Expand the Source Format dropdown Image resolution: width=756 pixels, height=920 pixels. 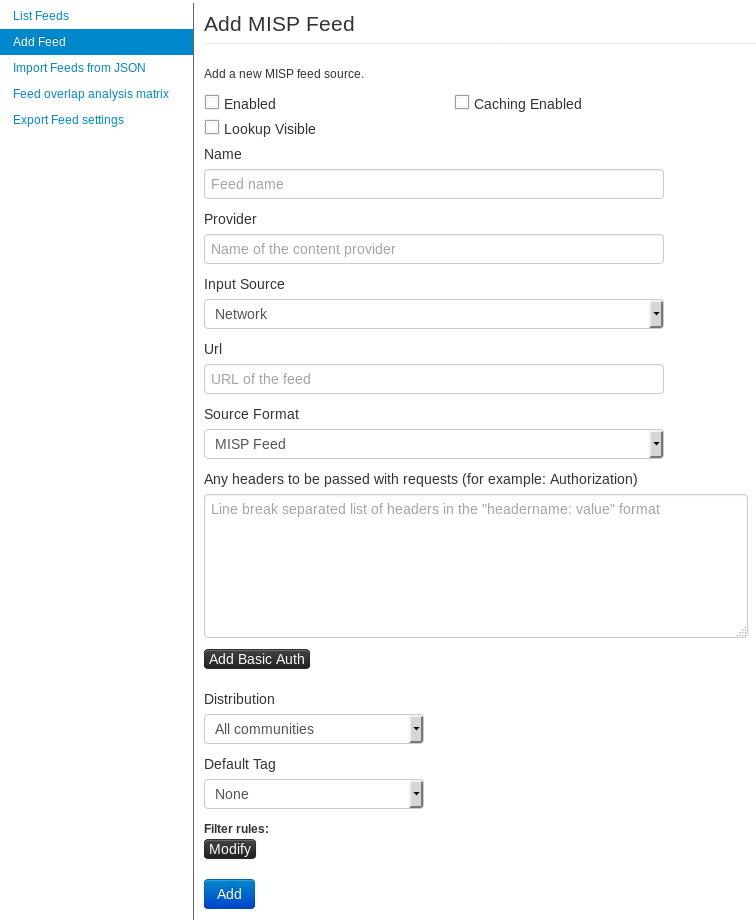[x=433, y=444]
